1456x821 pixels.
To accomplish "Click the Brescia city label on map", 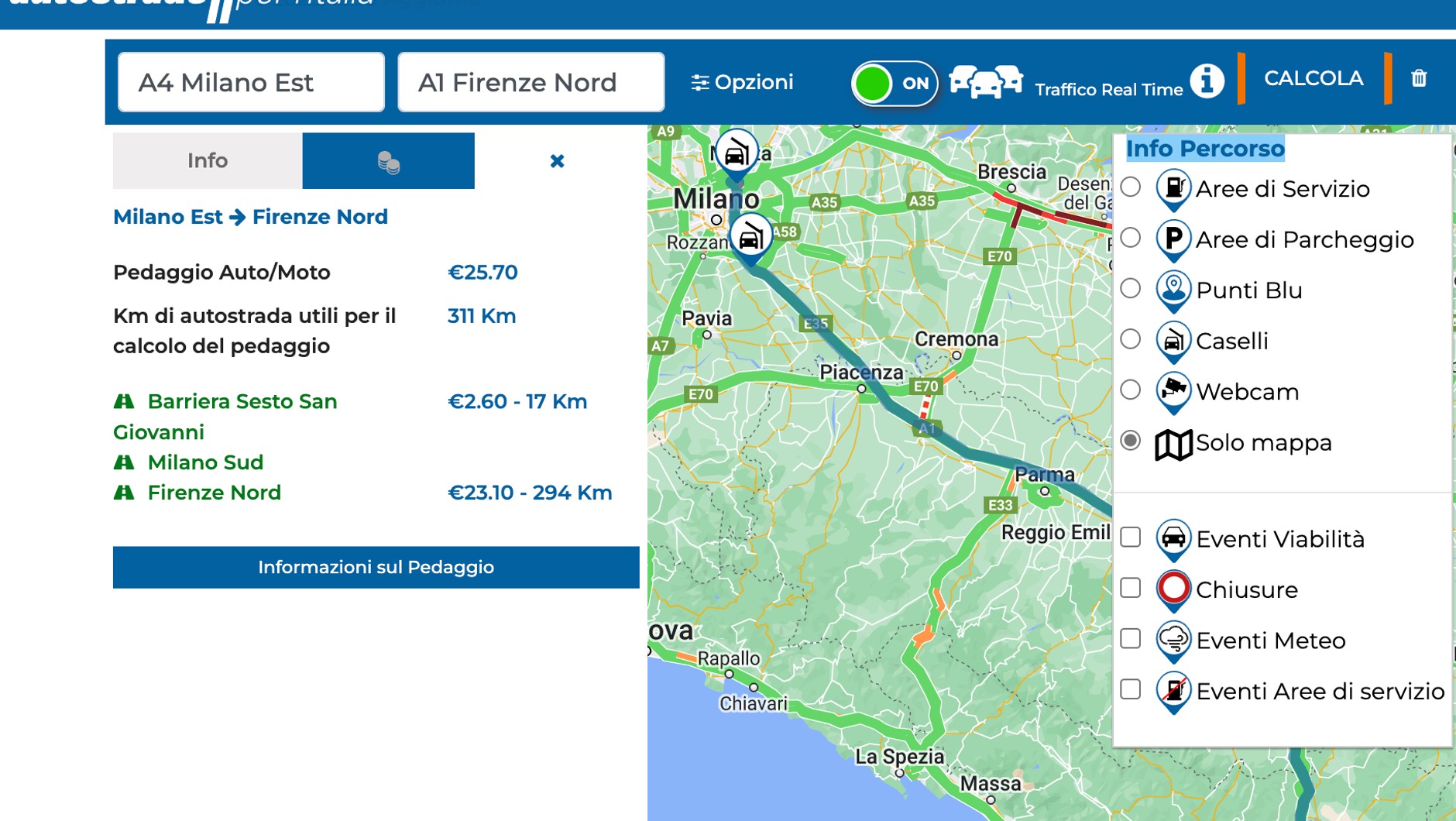I will (x=1011, y=172).
